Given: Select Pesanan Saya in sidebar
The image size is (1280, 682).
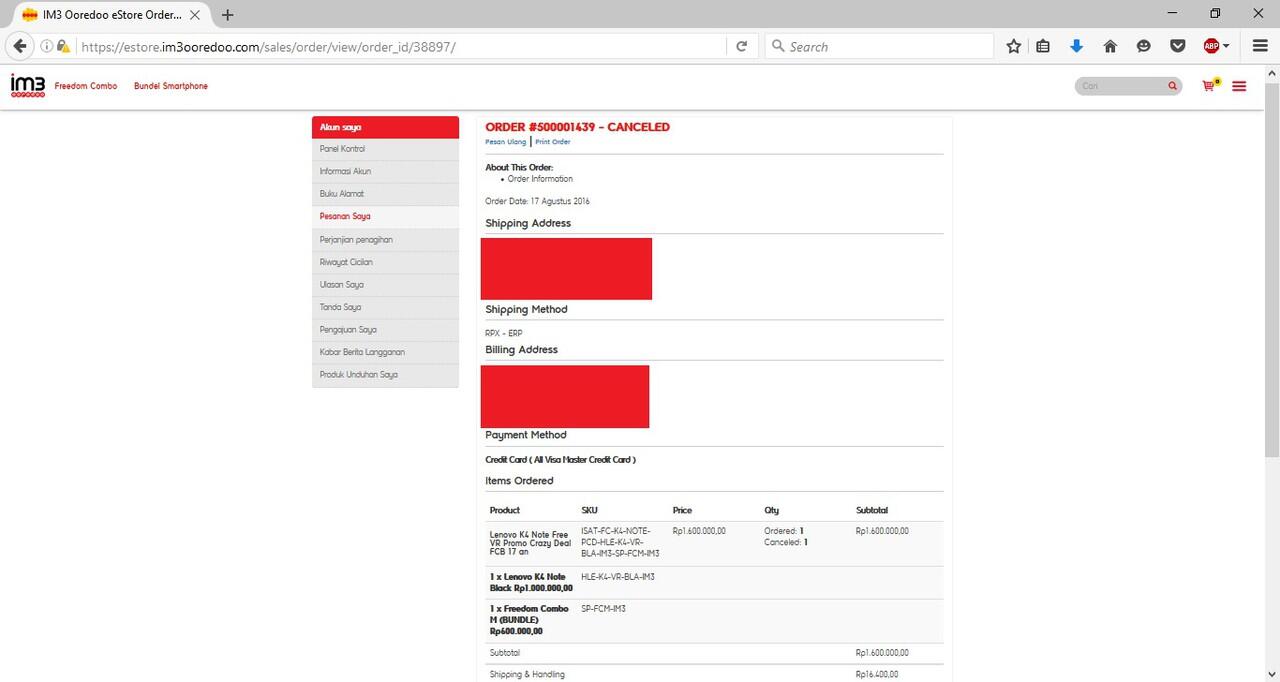Looking at the screenshot, I should pos(385,216).
